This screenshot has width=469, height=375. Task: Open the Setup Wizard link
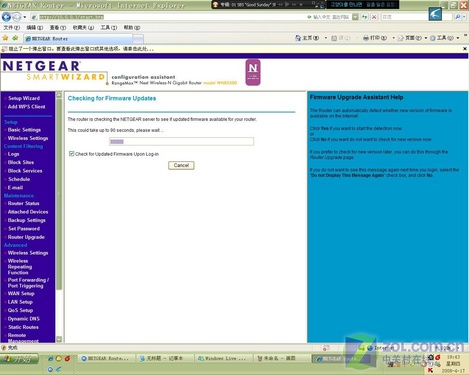(24, 98)
